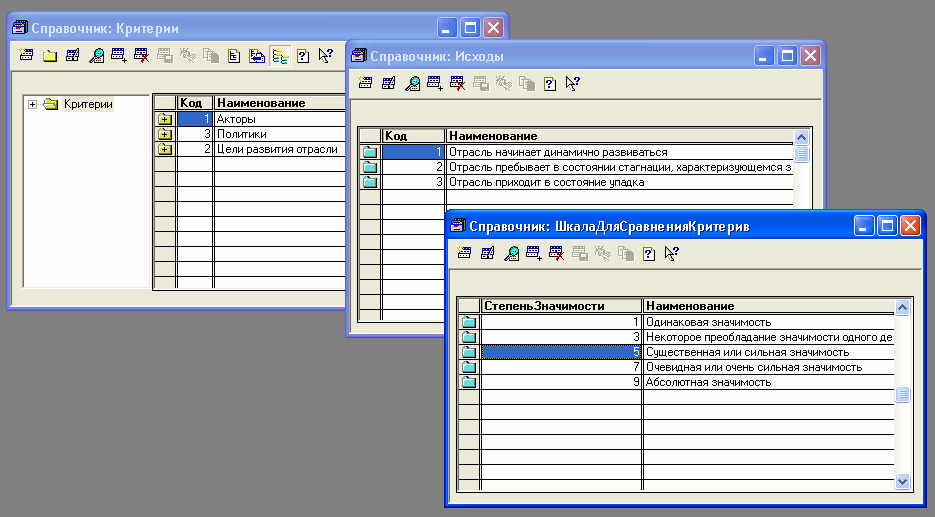This screenshot has height=517, width=935.
Task: Mark row for deletion in Исходы toolbar
Action: 457,83
